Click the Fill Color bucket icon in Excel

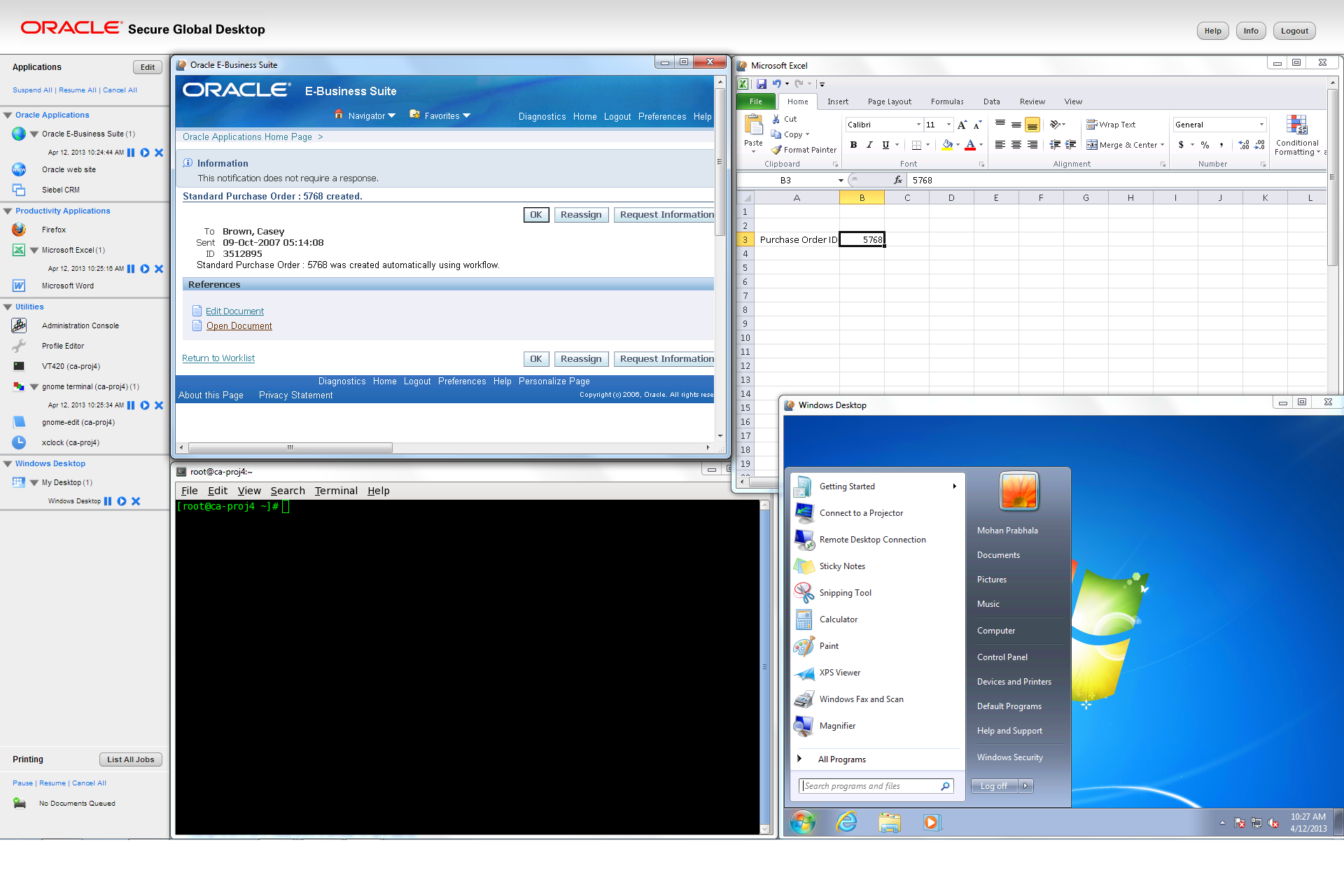tap(947, 145)
